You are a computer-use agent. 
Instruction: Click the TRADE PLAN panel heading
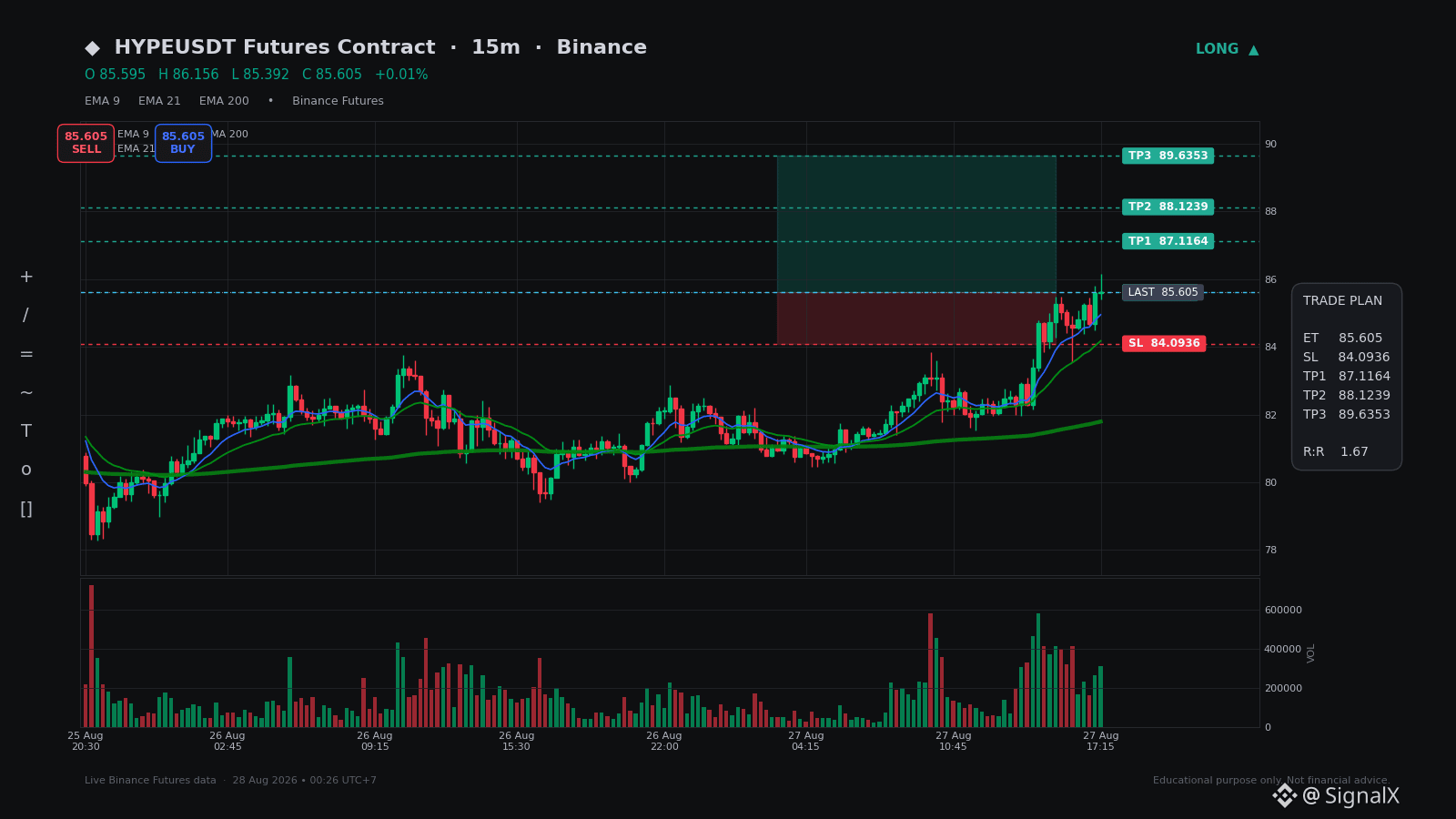coord(1342,301)
